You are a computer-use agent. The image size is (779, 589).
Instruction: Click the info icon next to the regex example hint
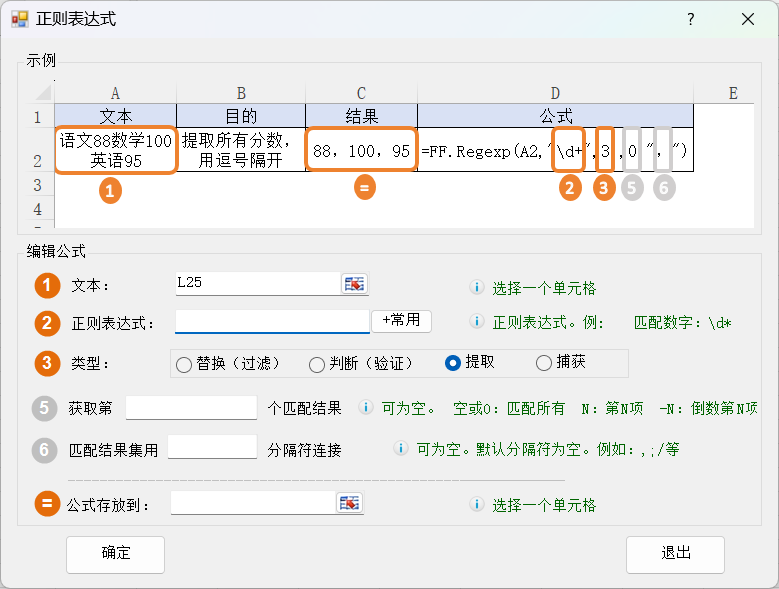point(477,322)
